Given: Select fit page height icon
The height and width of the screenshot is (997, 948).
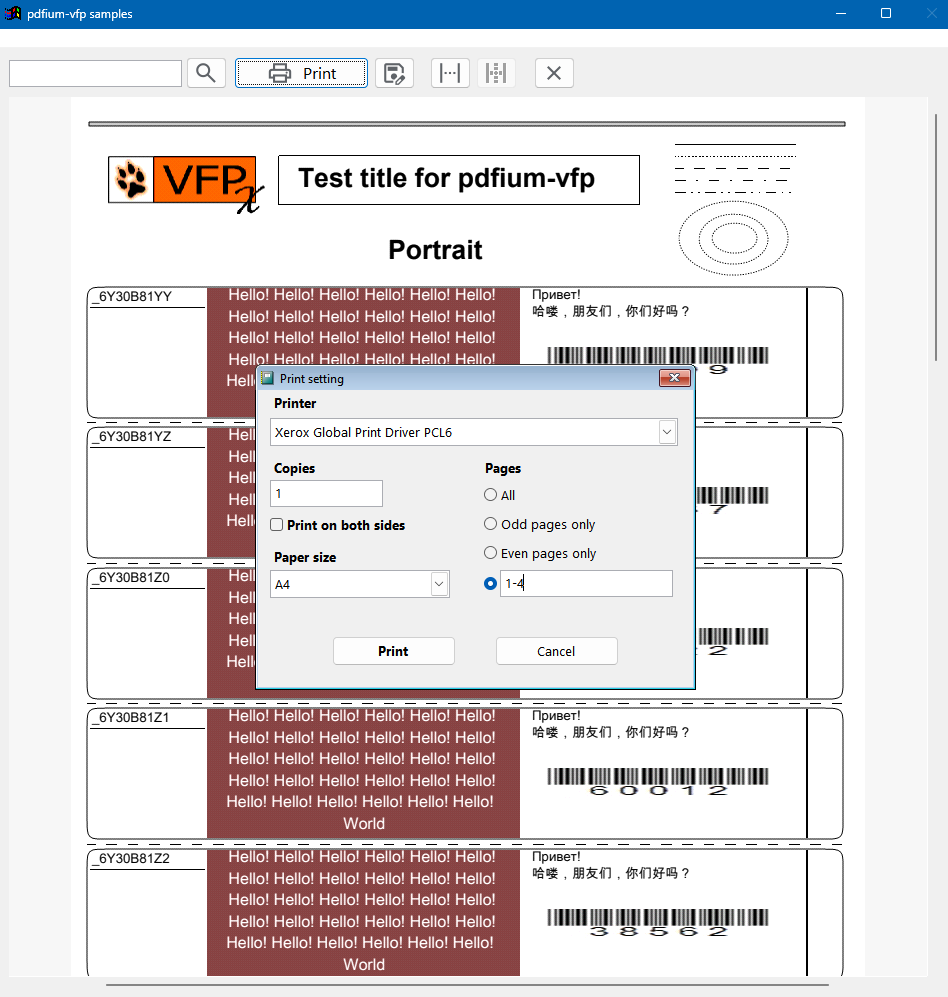Looking at the screenshot, I should tap(496, 73).
